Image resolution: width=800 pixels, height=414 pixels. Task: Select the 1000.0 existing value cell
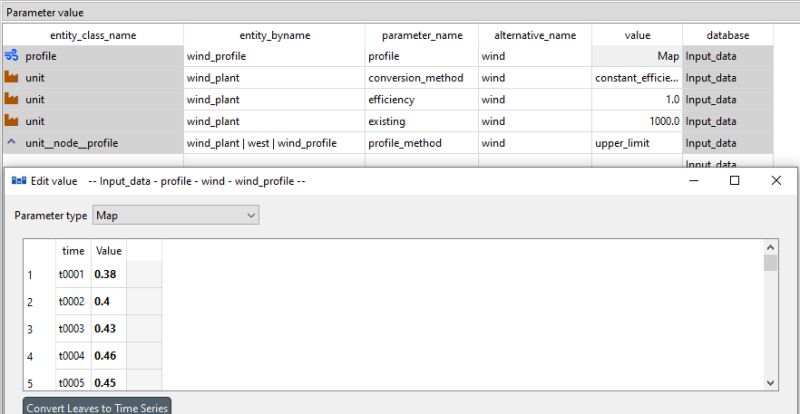(x=637, y=121)
